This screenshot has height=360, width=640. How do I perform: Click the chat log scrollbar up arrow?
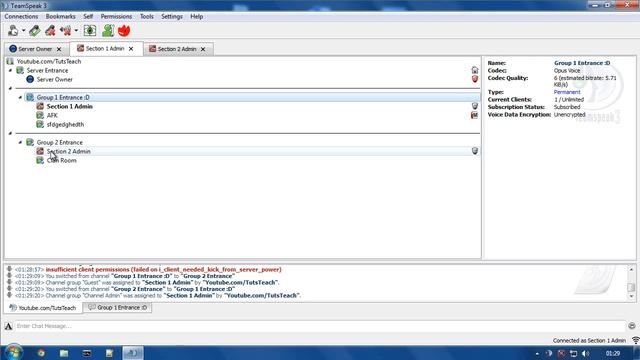pos(631,269)
